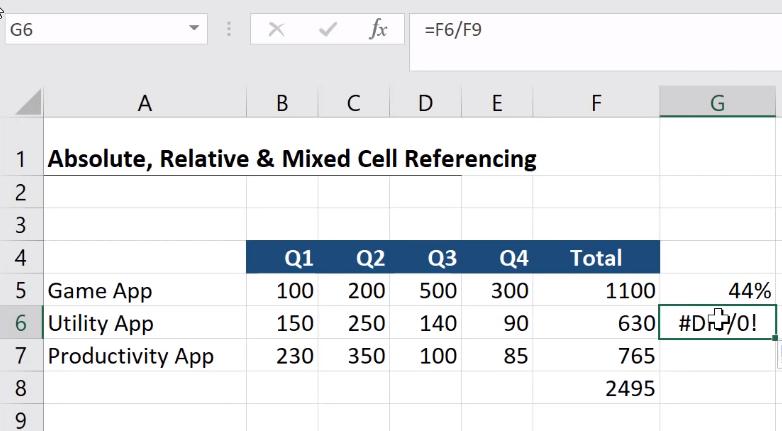Select the grand total cell 2495
Image resolution: width=782 pixels, height=431 pixels.
(x=596, y=388)
